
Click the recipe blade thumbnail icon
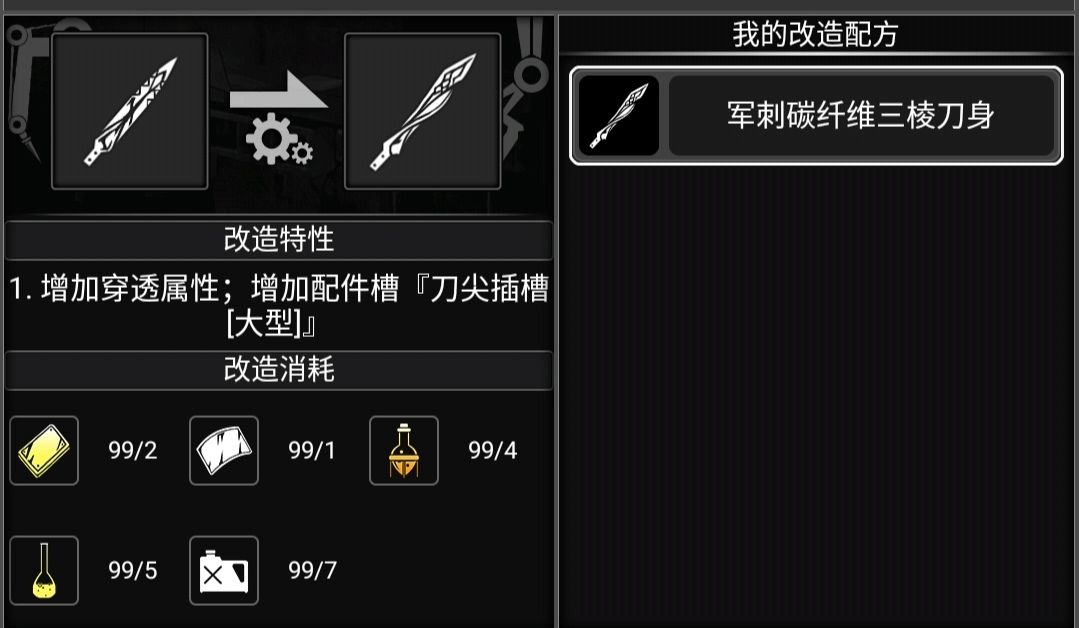tap(619, 116)
